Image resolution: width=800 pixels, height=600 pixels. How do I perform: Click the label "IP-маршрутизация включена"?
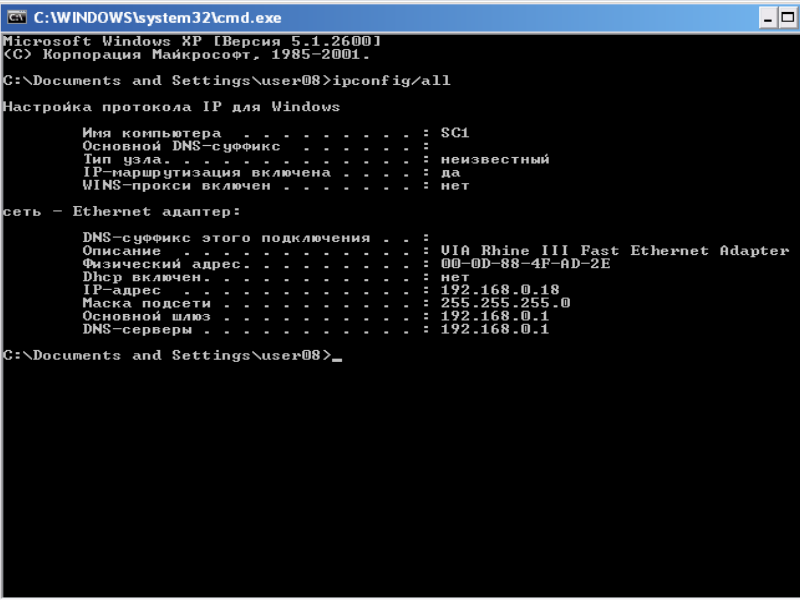point(207,173)
